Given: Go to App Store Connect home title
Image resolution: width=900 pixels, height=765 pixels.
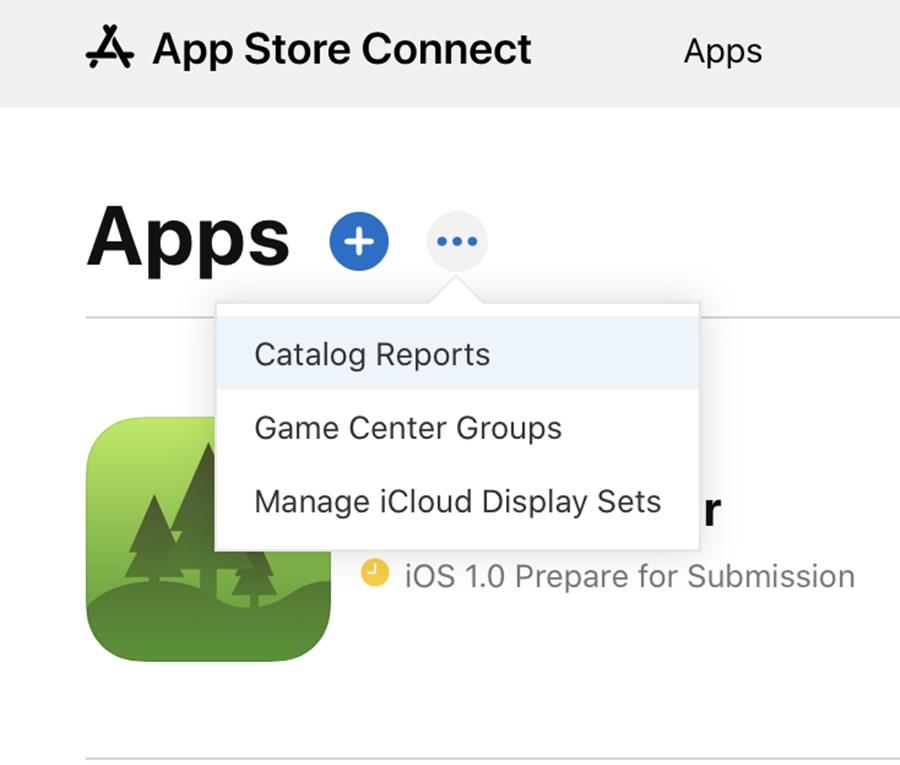Looking at the screenshot, I should coord(342,49).
